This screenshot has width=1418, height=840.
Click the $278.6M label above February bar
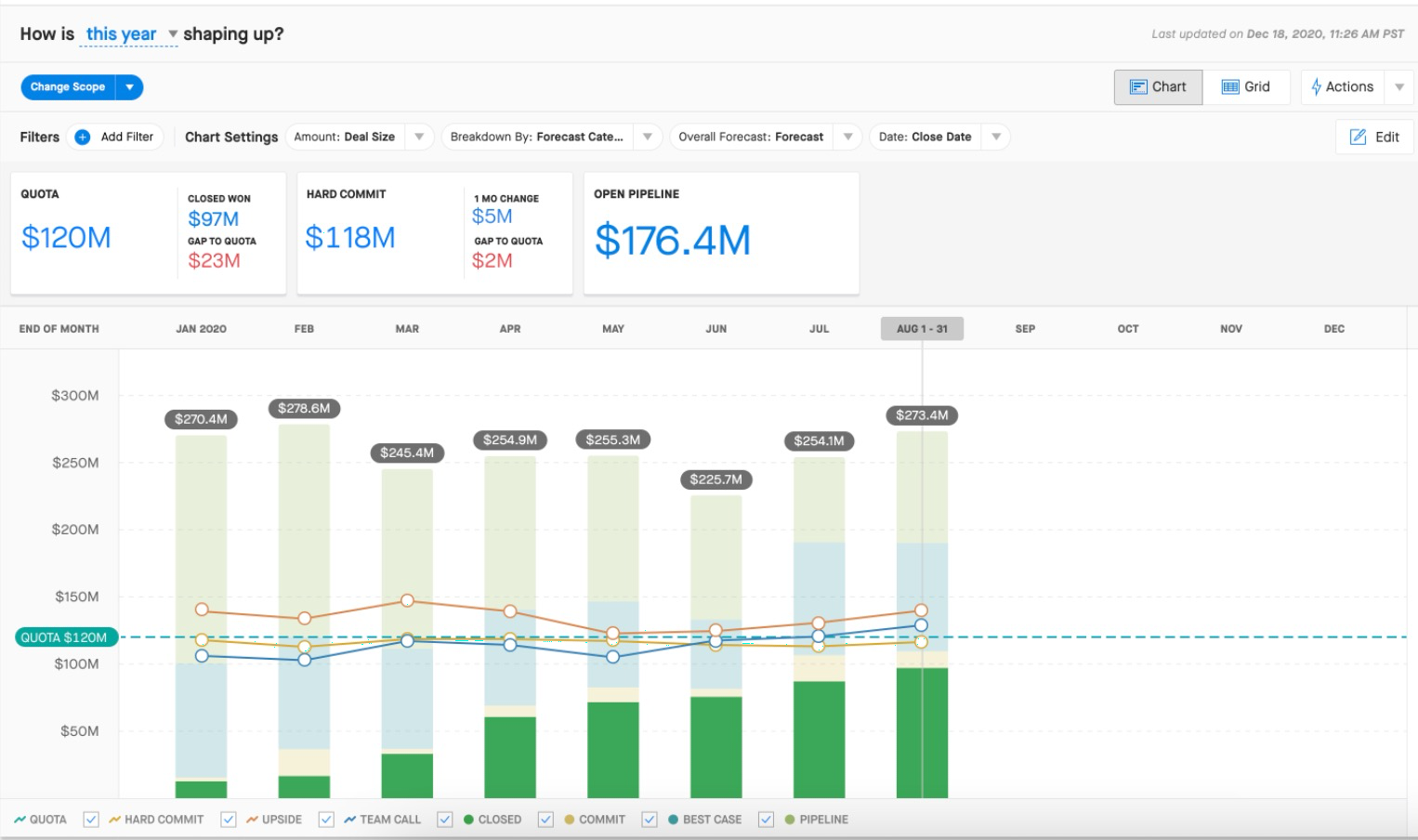304,408
